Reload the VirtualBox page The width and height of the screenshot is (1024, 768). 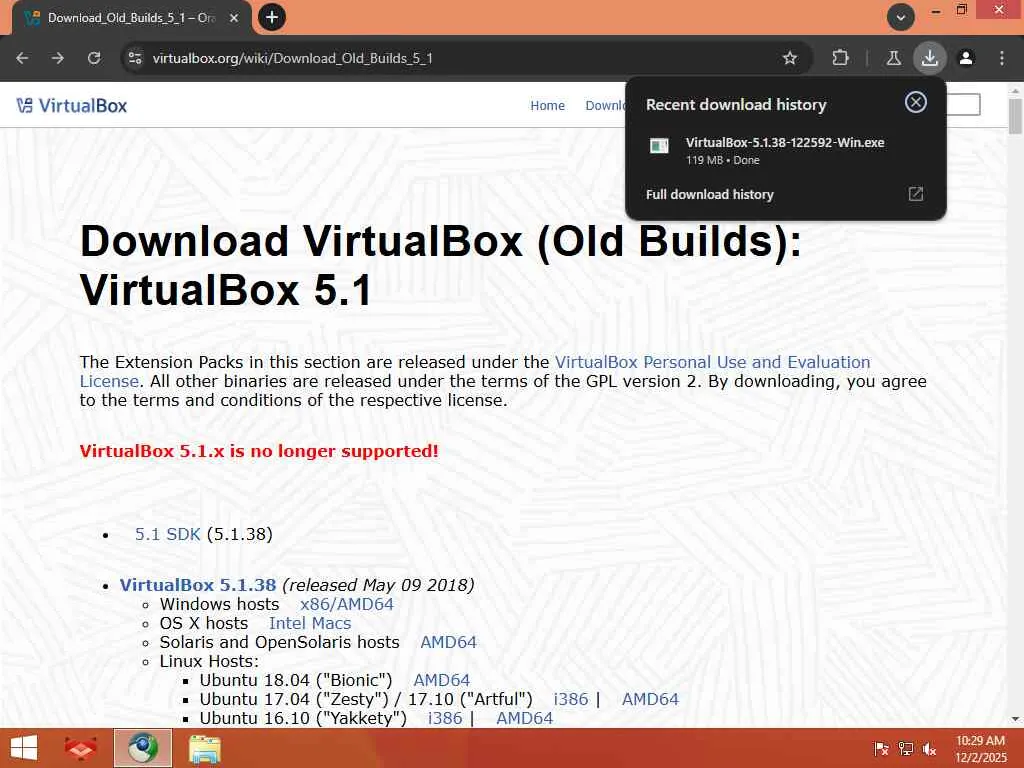coord(94,58)
